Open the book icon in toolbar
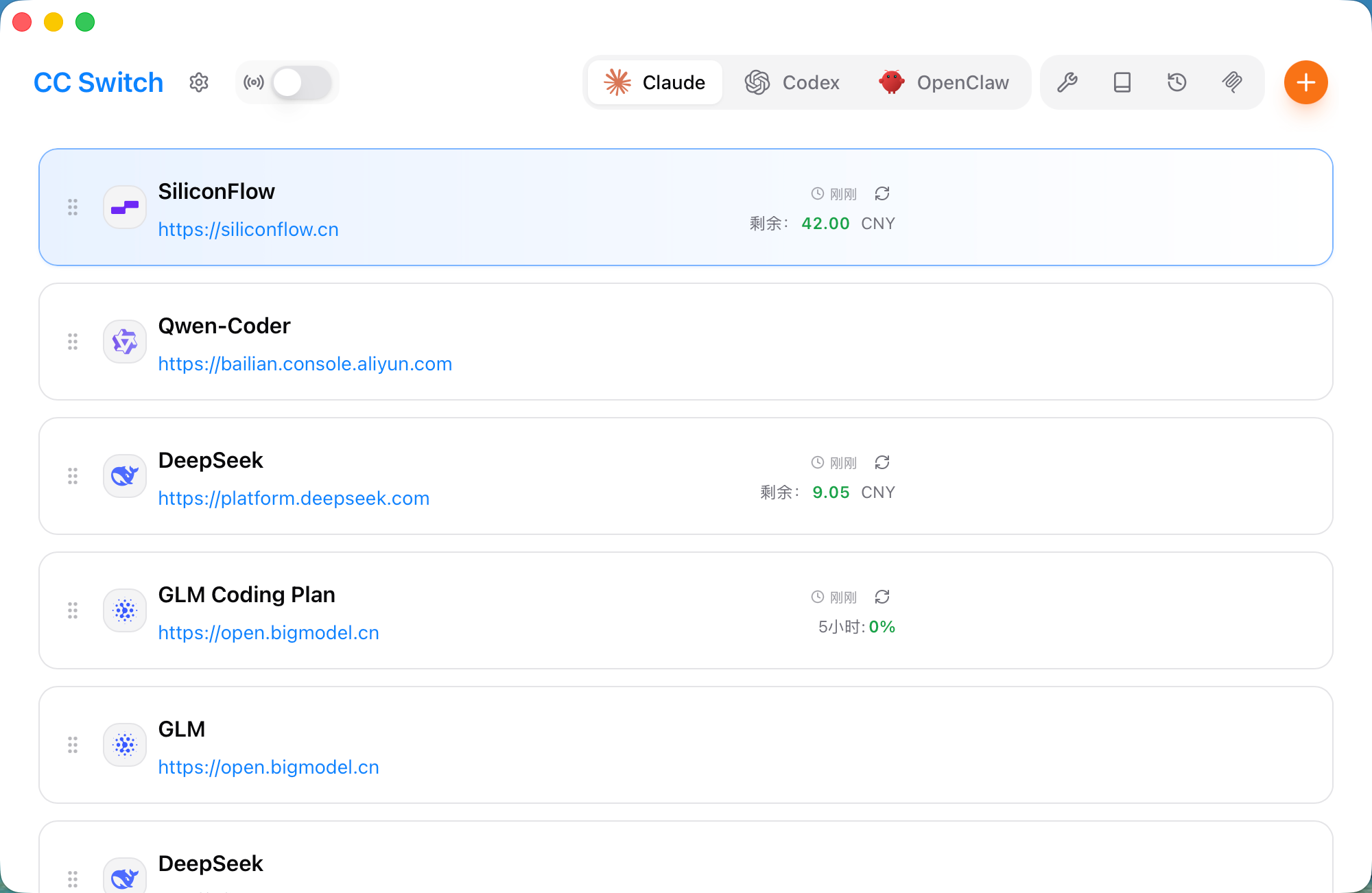Screen dimensions: 1372x893 tap(1122, 82)
